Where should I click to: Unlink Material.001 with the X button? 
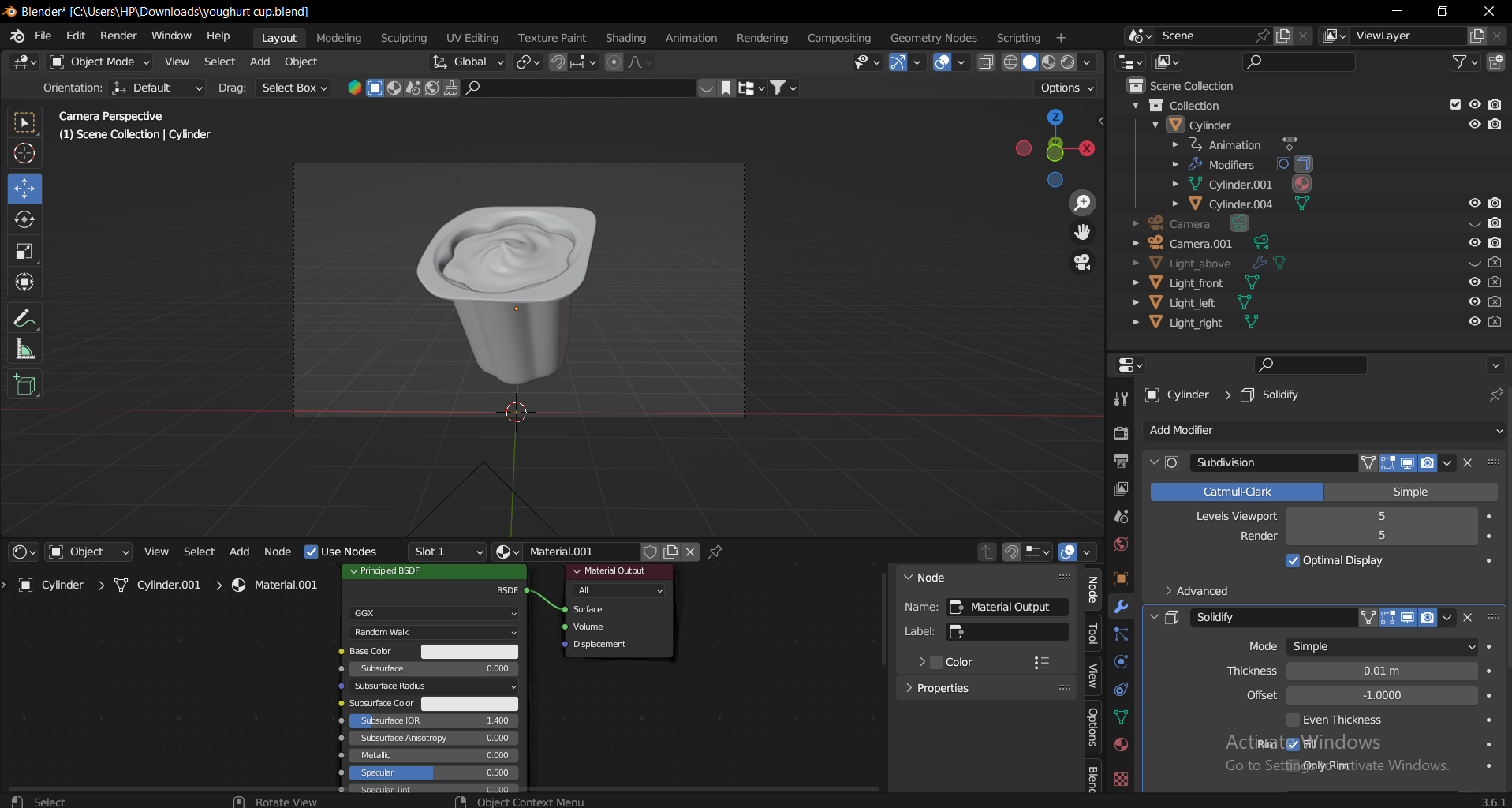tap(690, 552)
